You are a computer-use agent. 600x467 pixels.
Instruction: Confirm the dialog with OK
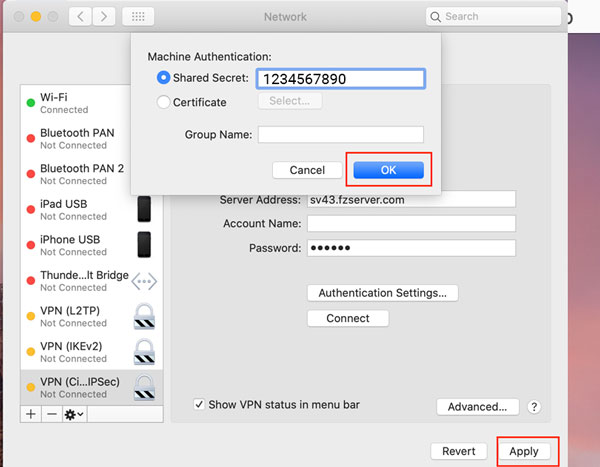[x=388, y=170]
